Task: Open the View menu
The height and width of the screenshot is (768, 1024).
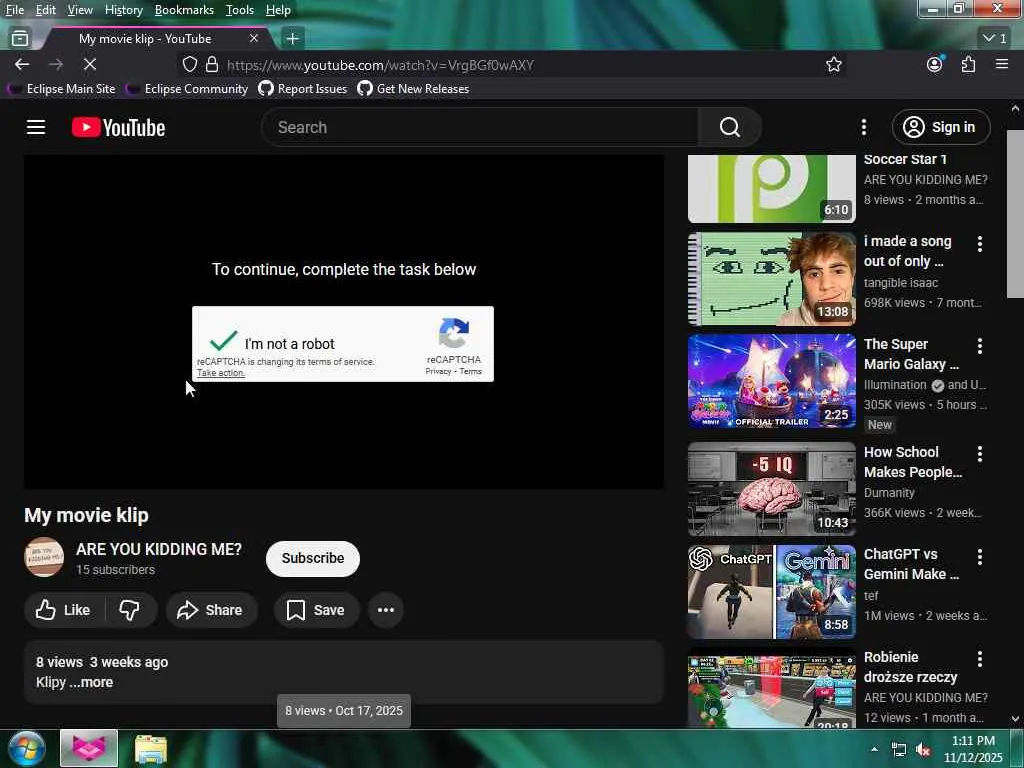Action: (80, 10)
